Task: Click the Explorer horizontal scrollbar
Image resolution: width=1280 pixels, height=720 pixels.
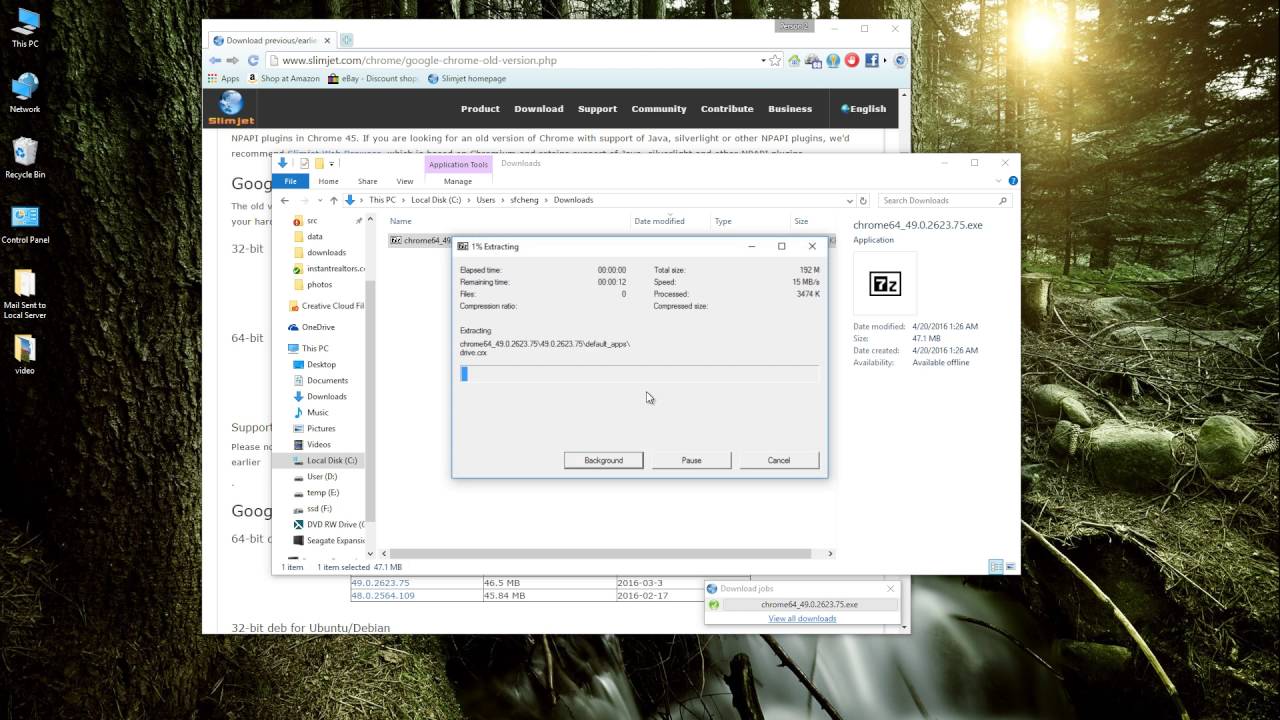Action: click(x=600, y=553)
